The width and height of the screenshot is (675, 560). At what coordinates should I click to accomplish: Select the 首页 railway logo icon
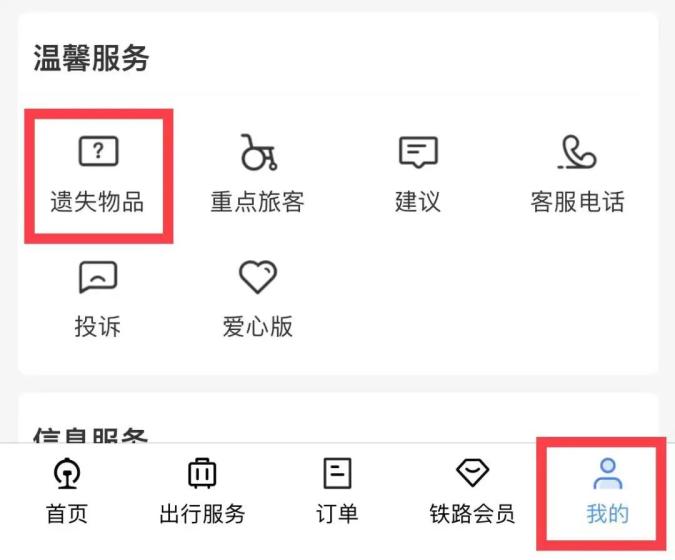[67, 473]
